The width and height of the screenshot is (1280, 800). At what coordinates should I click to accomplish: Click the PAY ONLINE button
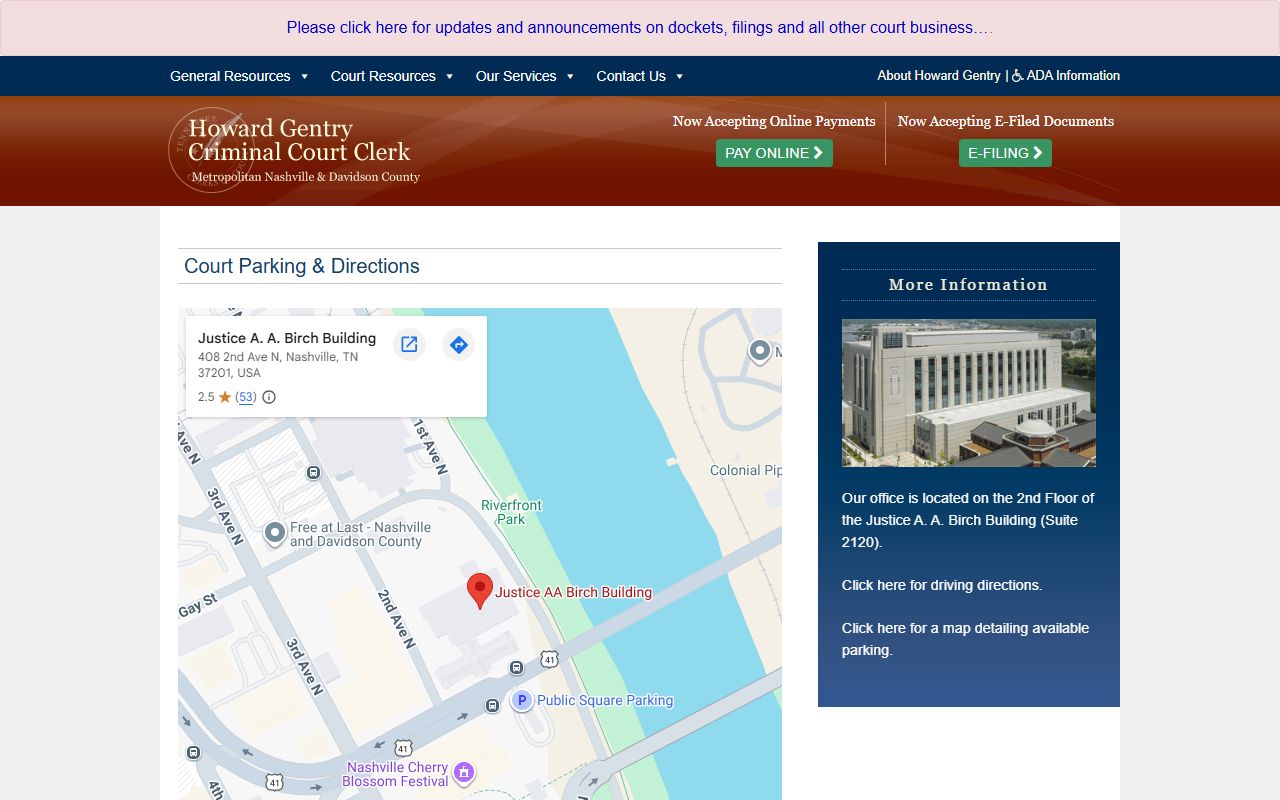(774, 153)
